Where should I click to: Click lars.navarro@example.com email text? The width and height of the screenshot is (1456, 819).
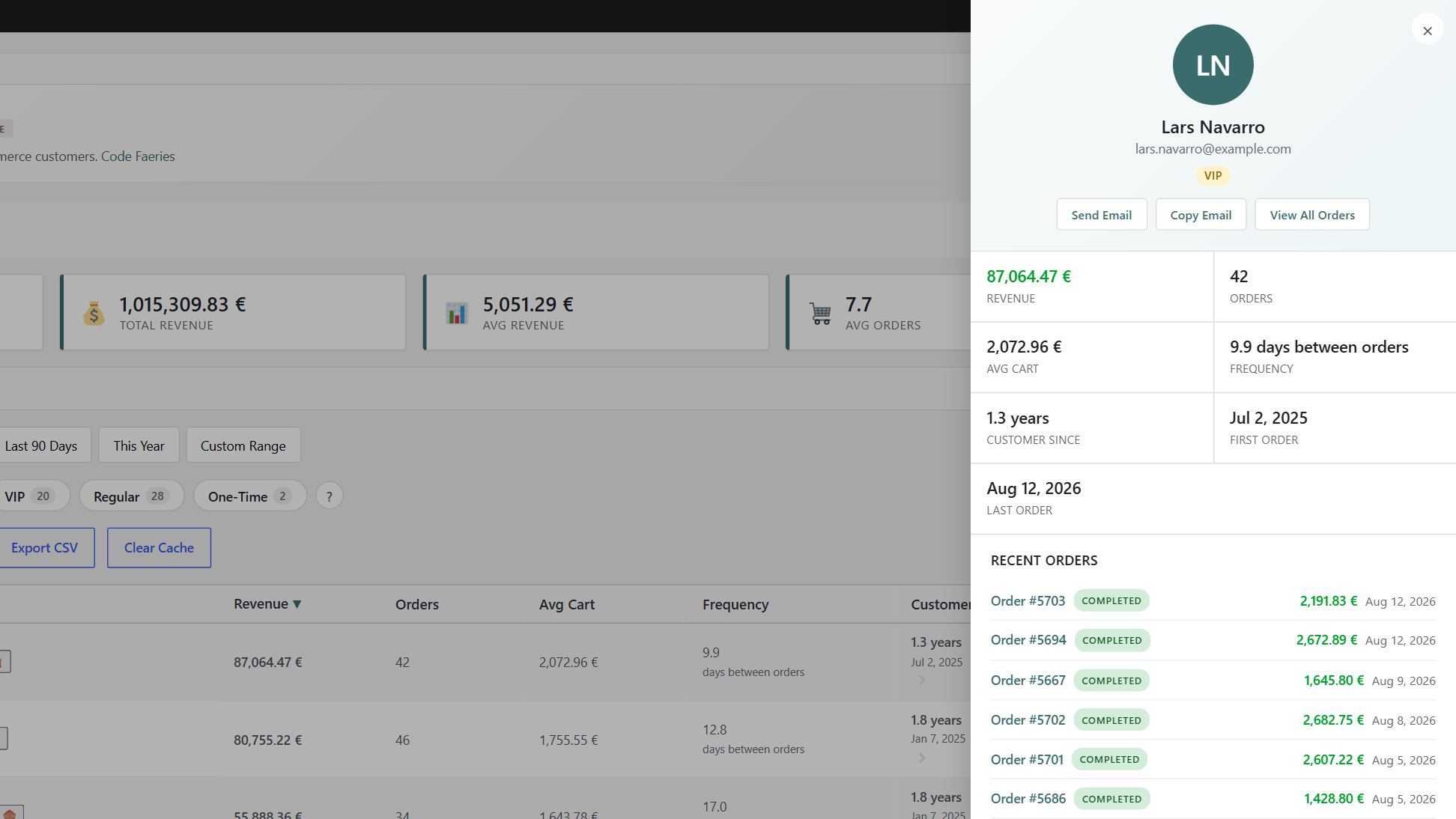point(1213,149)
